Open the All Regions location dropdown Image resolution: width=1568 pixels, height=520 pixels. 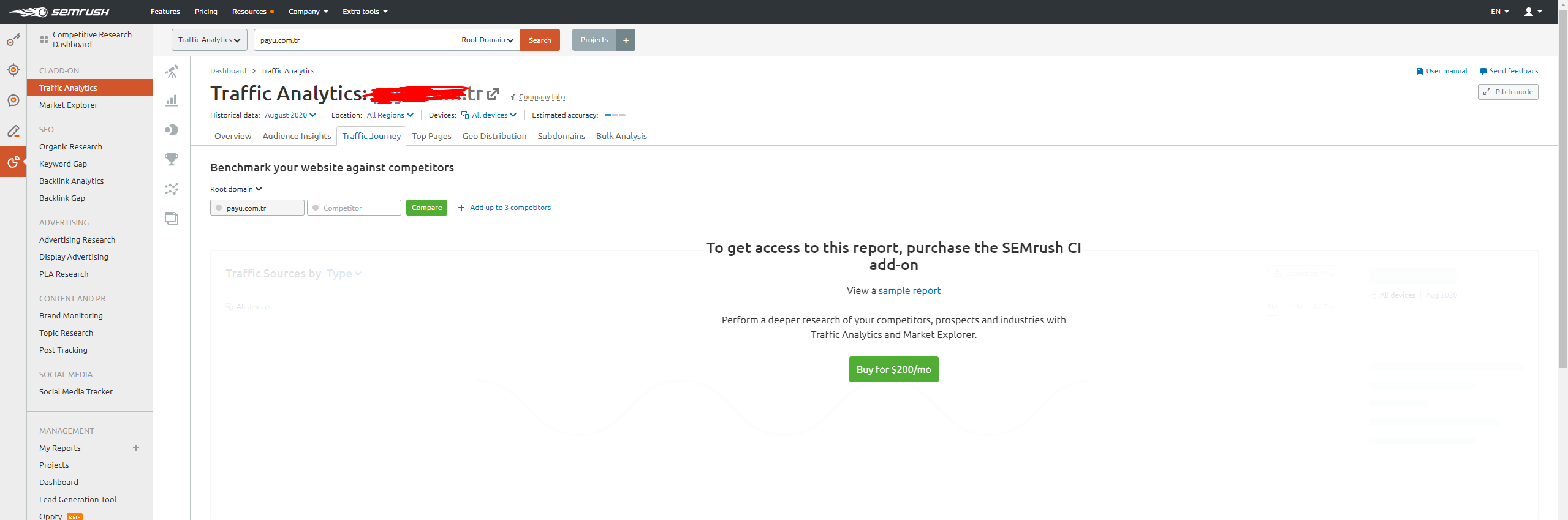coord(390,115)
